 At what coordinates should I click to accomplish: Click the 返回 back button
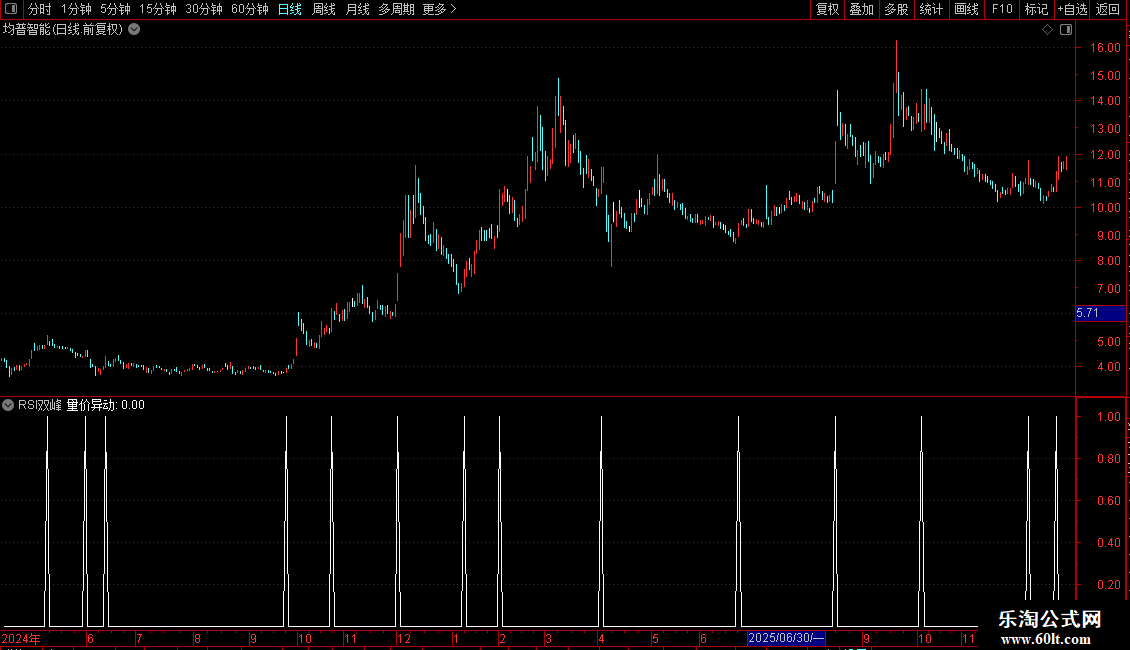click(1108, 9)
